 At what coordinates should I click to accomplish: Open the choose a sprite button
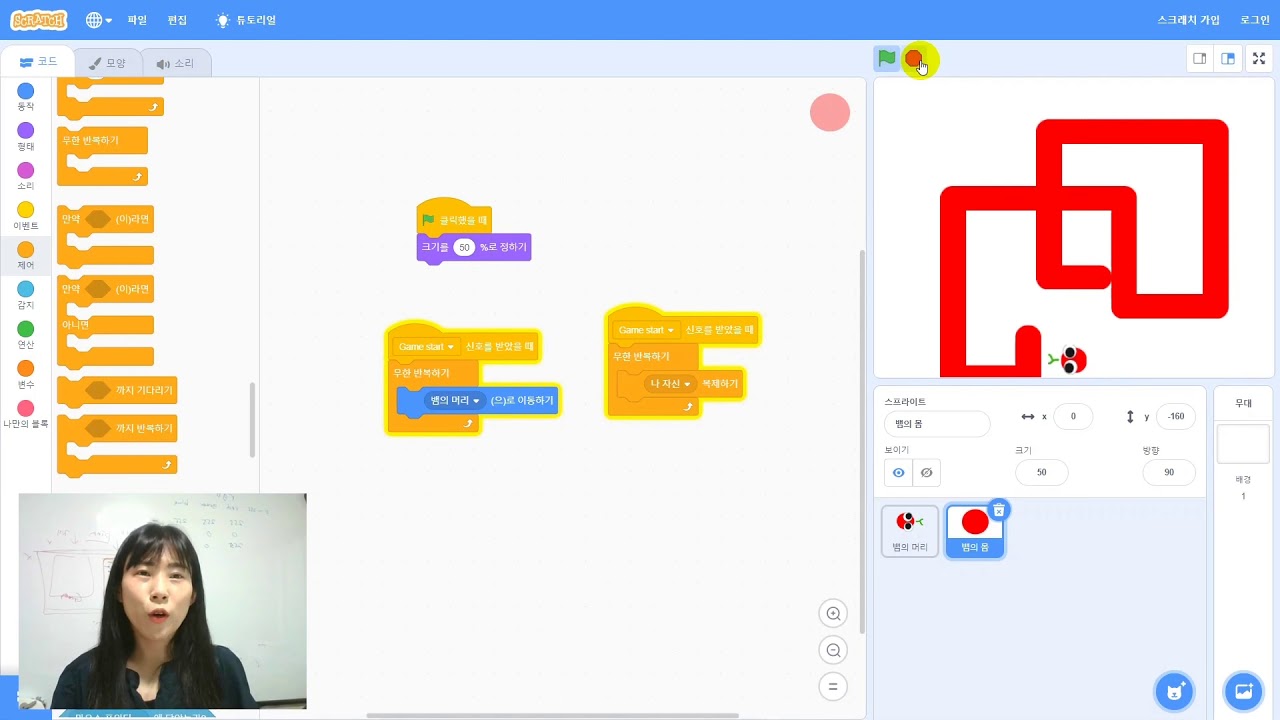[1175, 691]
